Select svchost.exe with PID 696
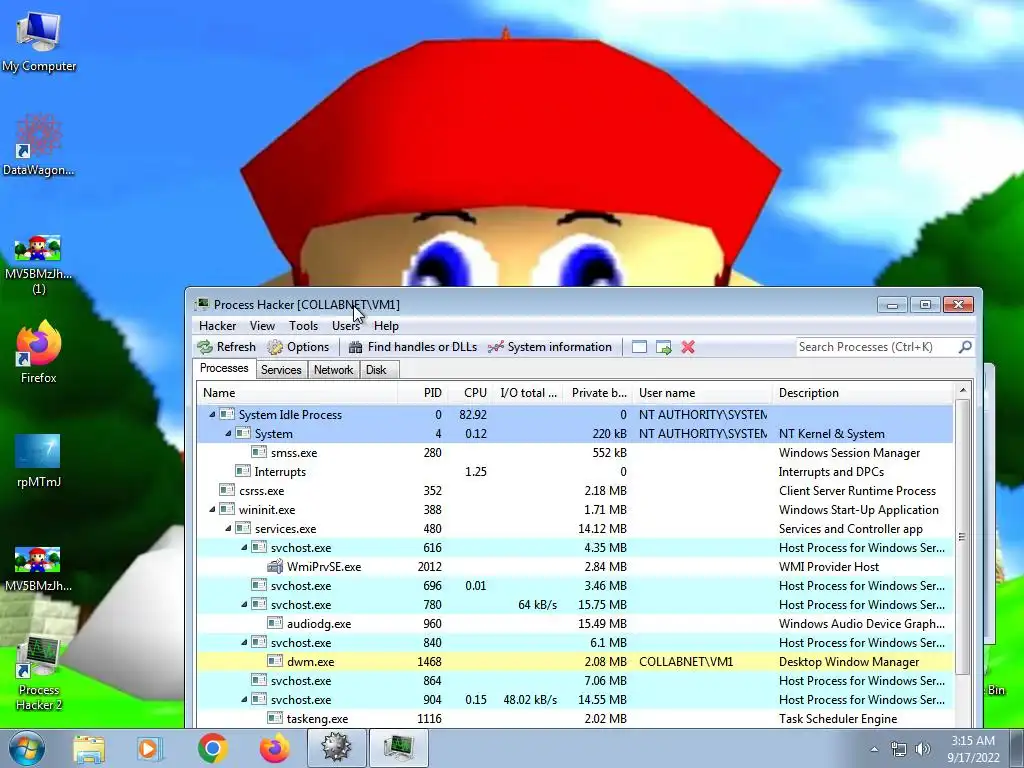This screenshot has height=768, width=1024. point(575,586)
